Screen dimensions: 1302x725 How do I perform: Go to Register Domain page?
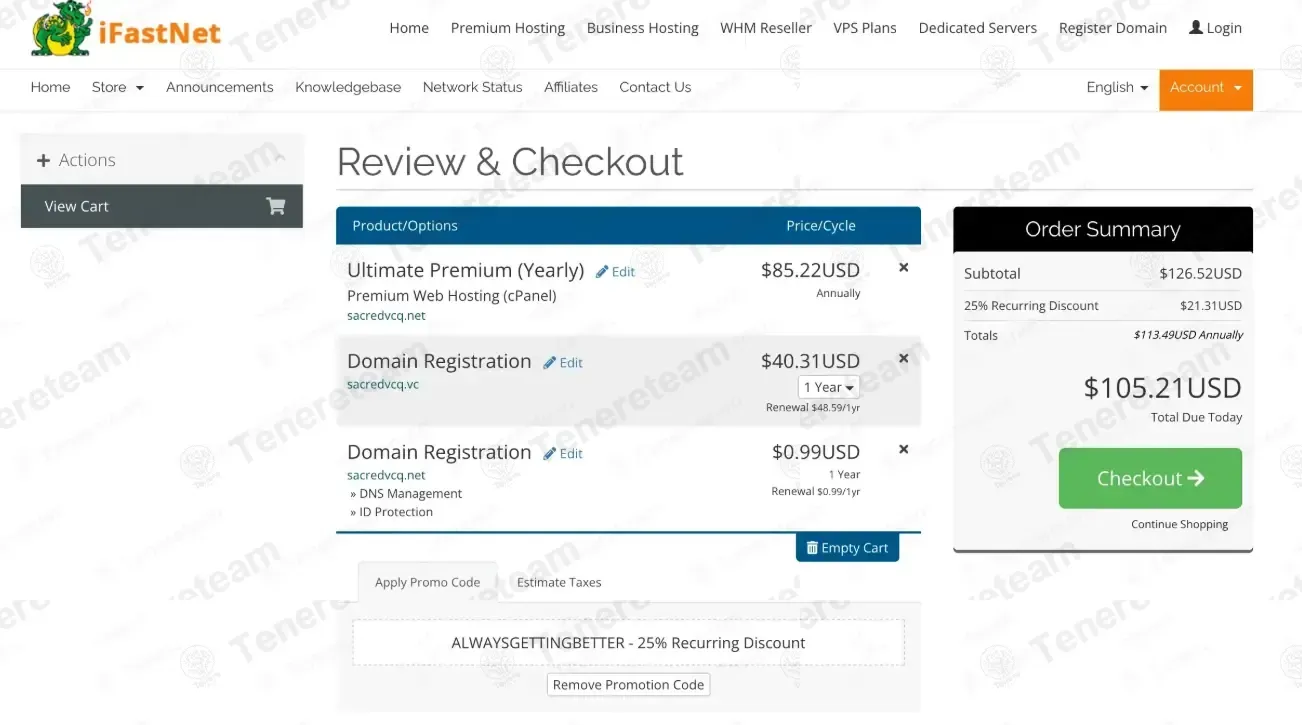pyautogui.click(x=1113, y=28)
